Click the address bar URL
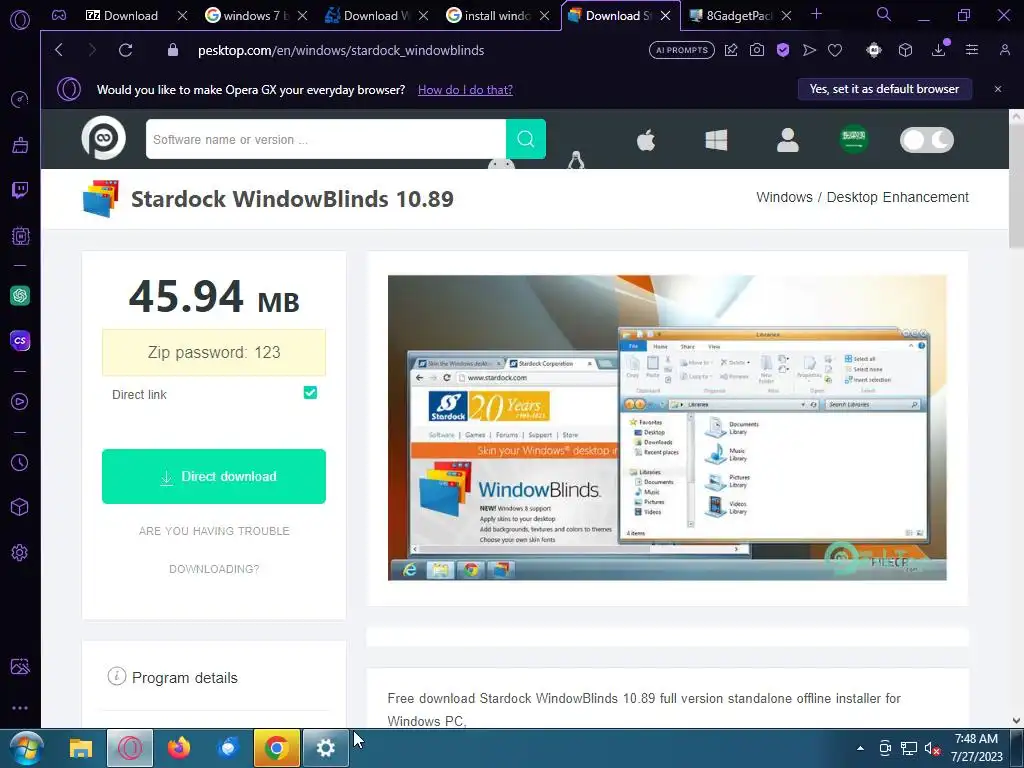1024x768 pixels. click(x=341, y=50)
